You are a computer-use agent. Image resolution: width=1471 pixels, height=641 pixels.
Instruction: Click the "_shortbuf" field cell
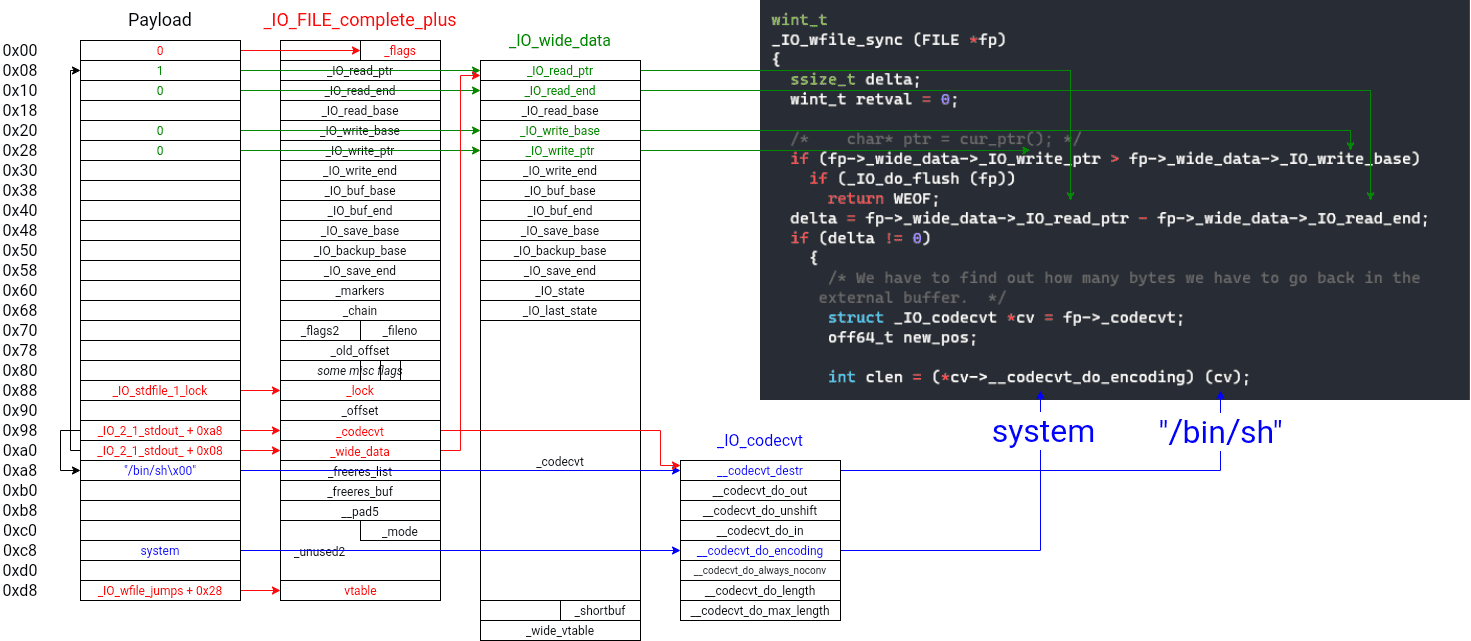[x=600, y=611]
